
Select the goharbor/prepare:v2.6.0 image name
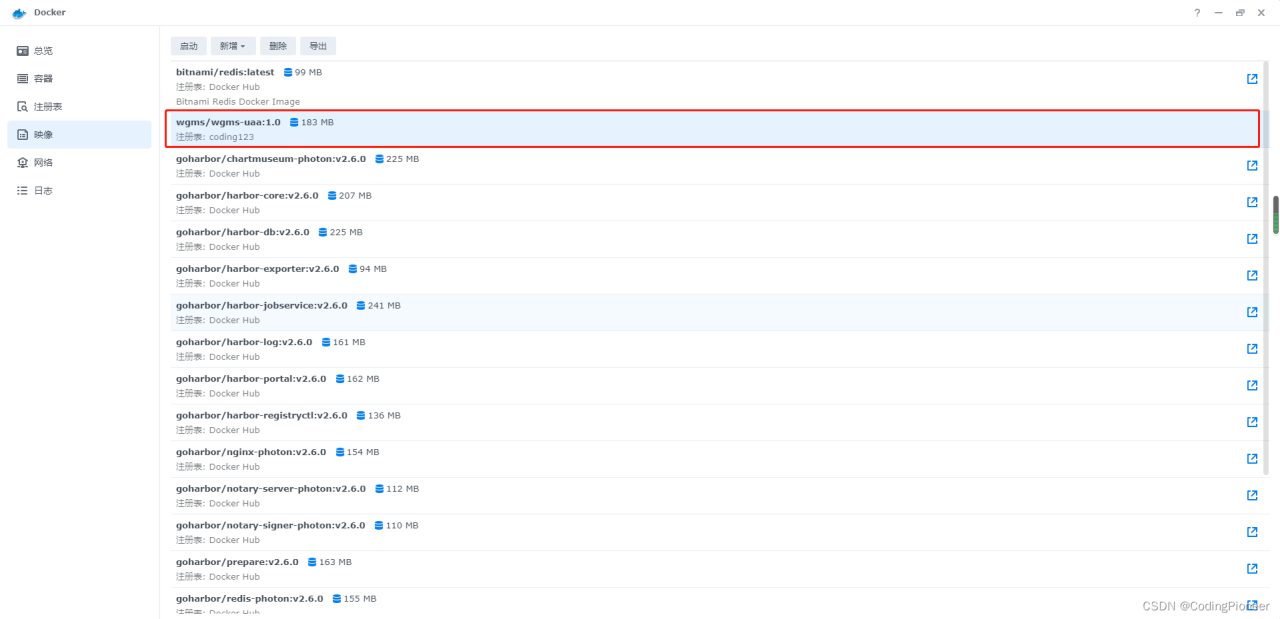[x=237, y=562]
